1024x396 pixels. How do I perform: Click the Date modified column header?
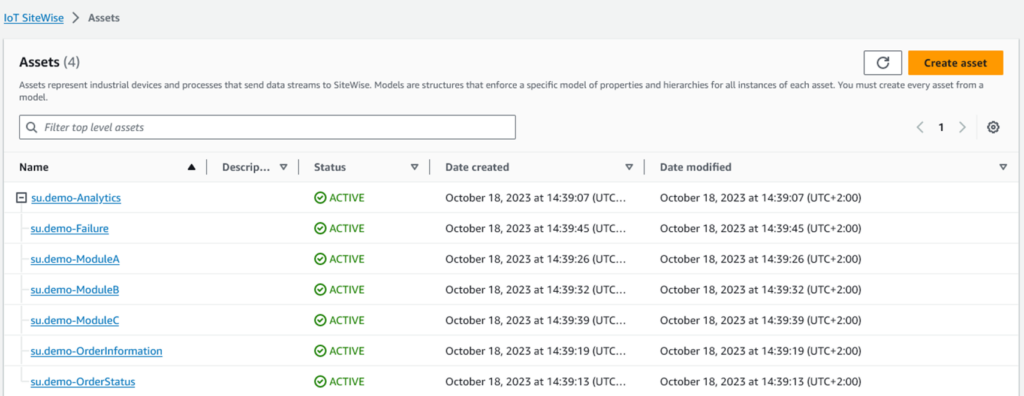coord(696,167)
